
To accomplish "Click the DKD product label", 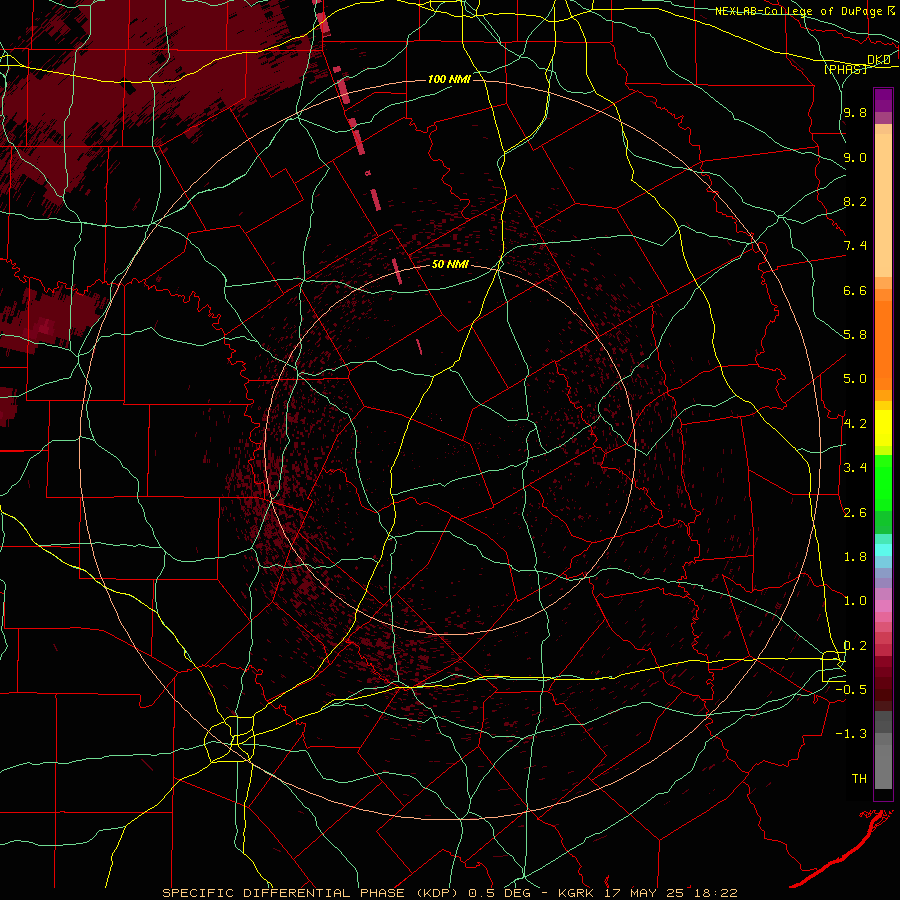I will [878, 60].
